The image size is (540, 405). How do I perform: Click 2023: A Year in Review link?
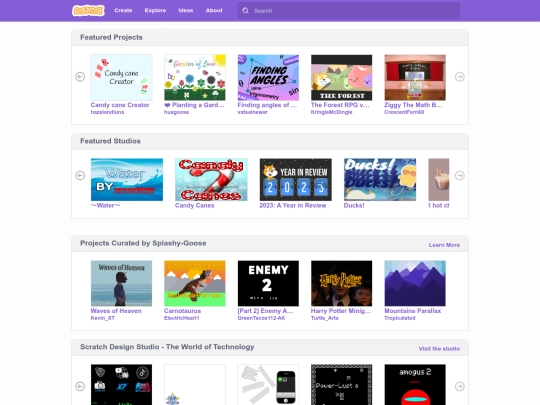[293, 206]
